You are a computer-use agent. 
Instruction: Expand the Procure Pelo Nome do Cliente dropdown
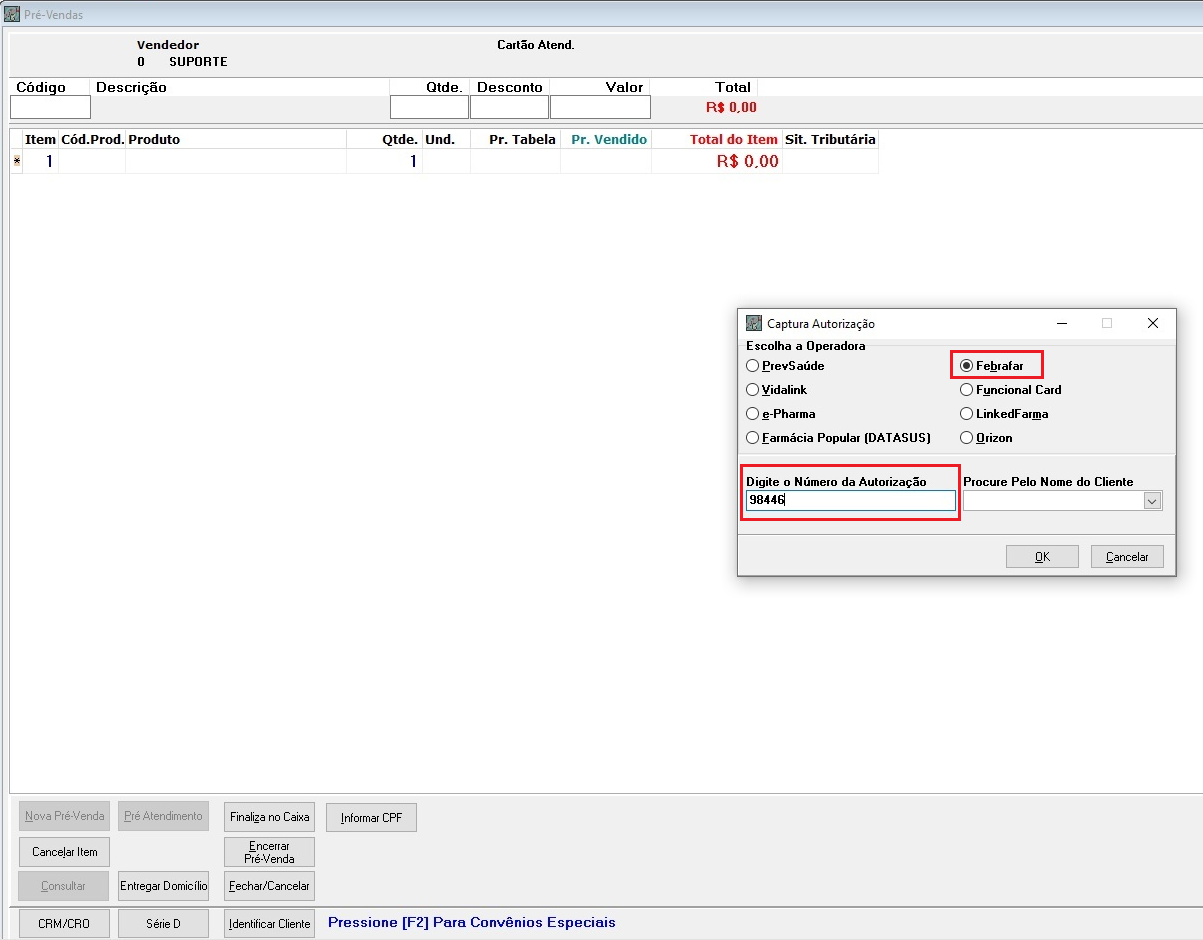tap(1152, 501)
